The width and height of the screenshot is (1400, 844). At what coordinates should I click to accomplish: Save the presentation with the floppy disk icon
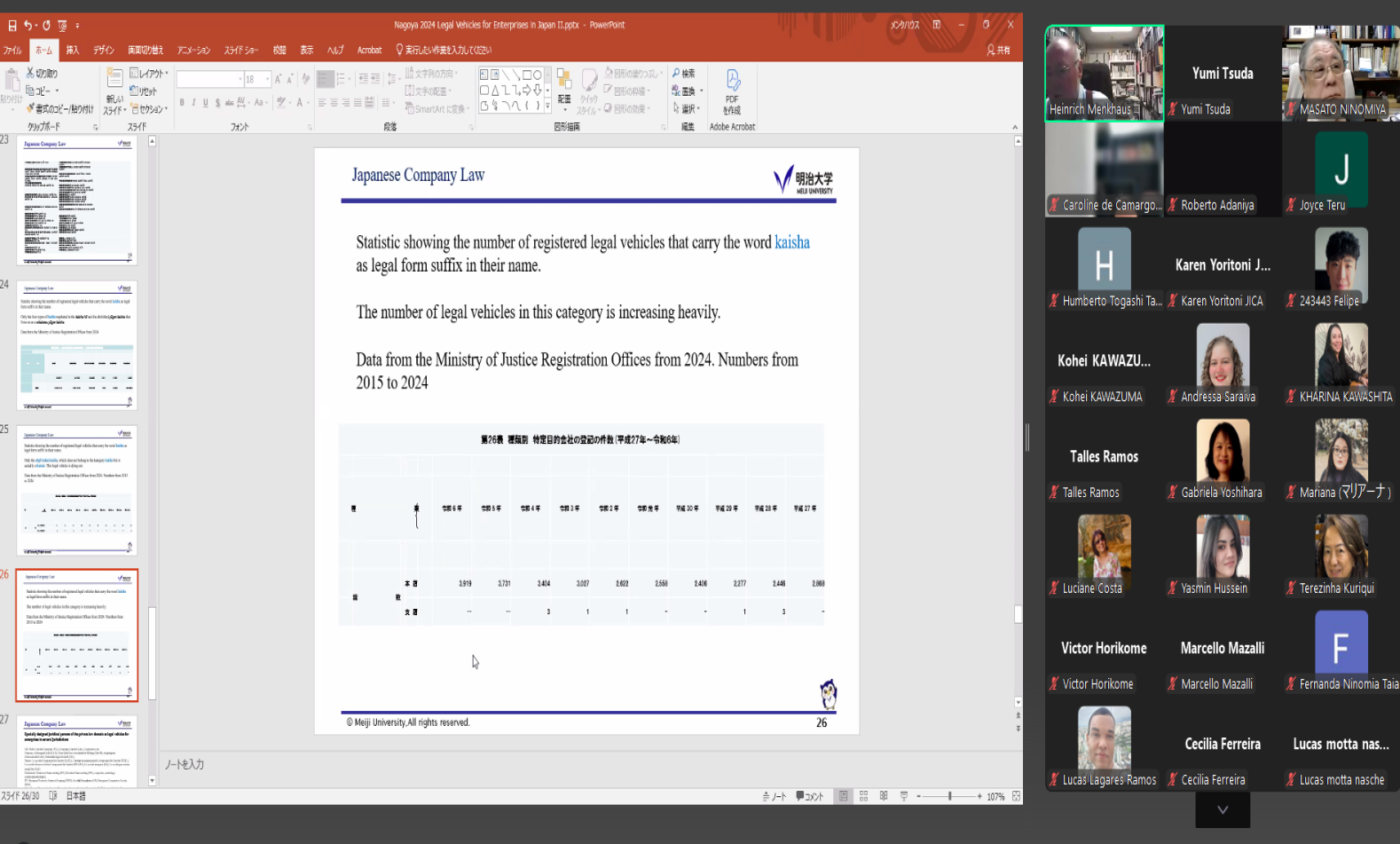[12, 25]
